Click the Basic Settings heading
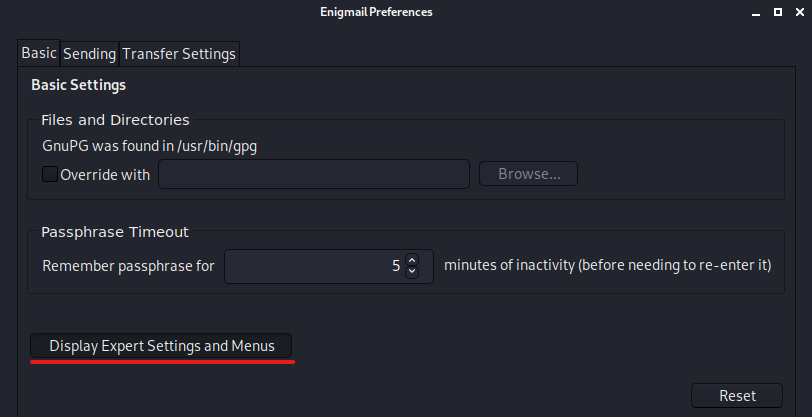Image resolution: width=812 pixels, height=417 pixels. click(x=78, y=85)
